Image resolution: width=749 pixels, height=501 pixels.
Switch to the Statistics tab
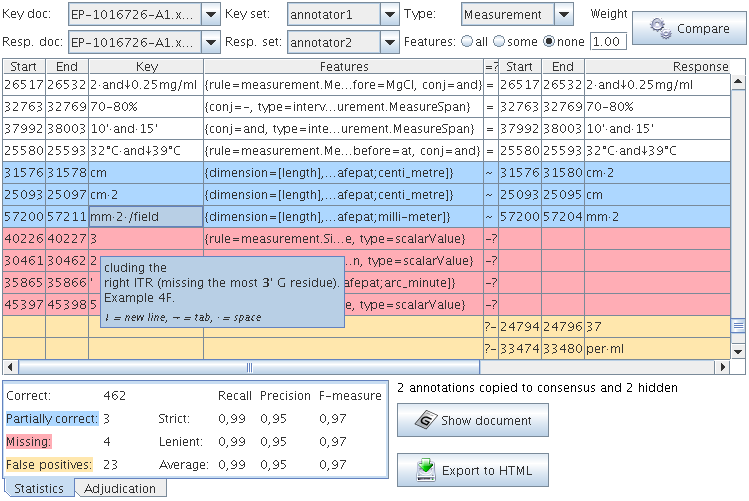38,489
